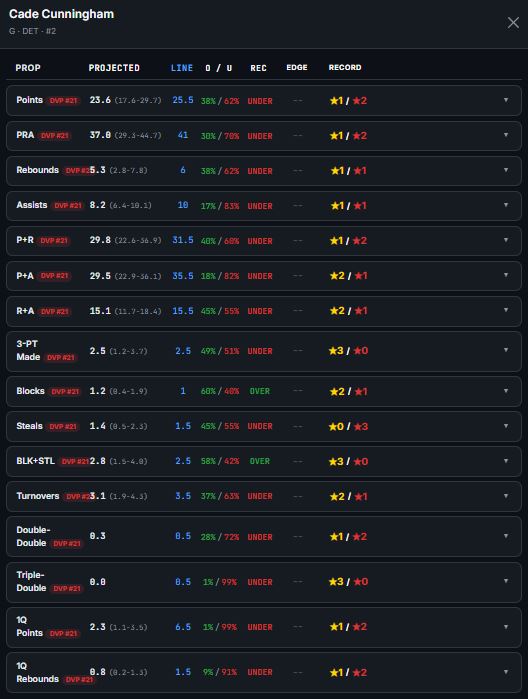Close the Cade Cunningham player panel

point(513,23)
